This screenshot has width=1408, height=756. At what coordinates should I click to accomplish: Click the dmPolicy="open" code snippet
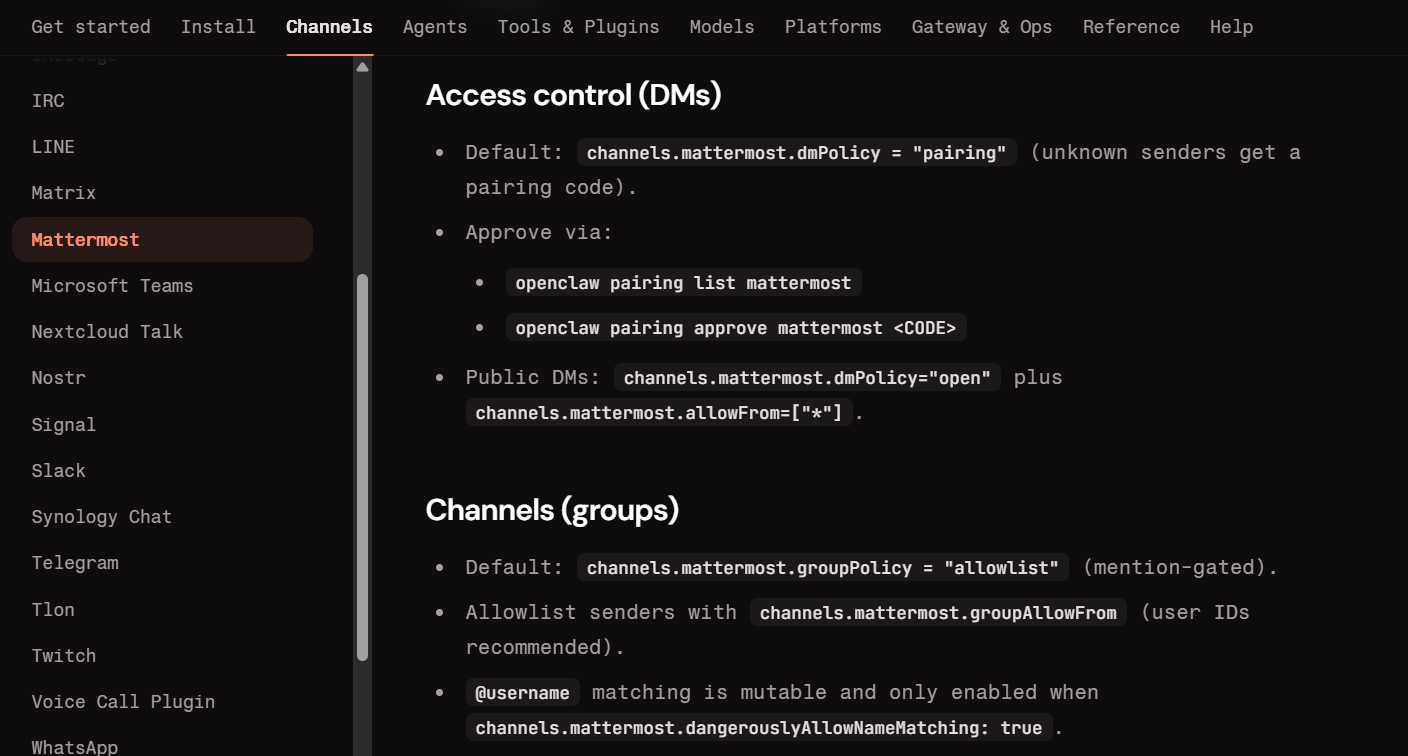[x=807, y=377]
